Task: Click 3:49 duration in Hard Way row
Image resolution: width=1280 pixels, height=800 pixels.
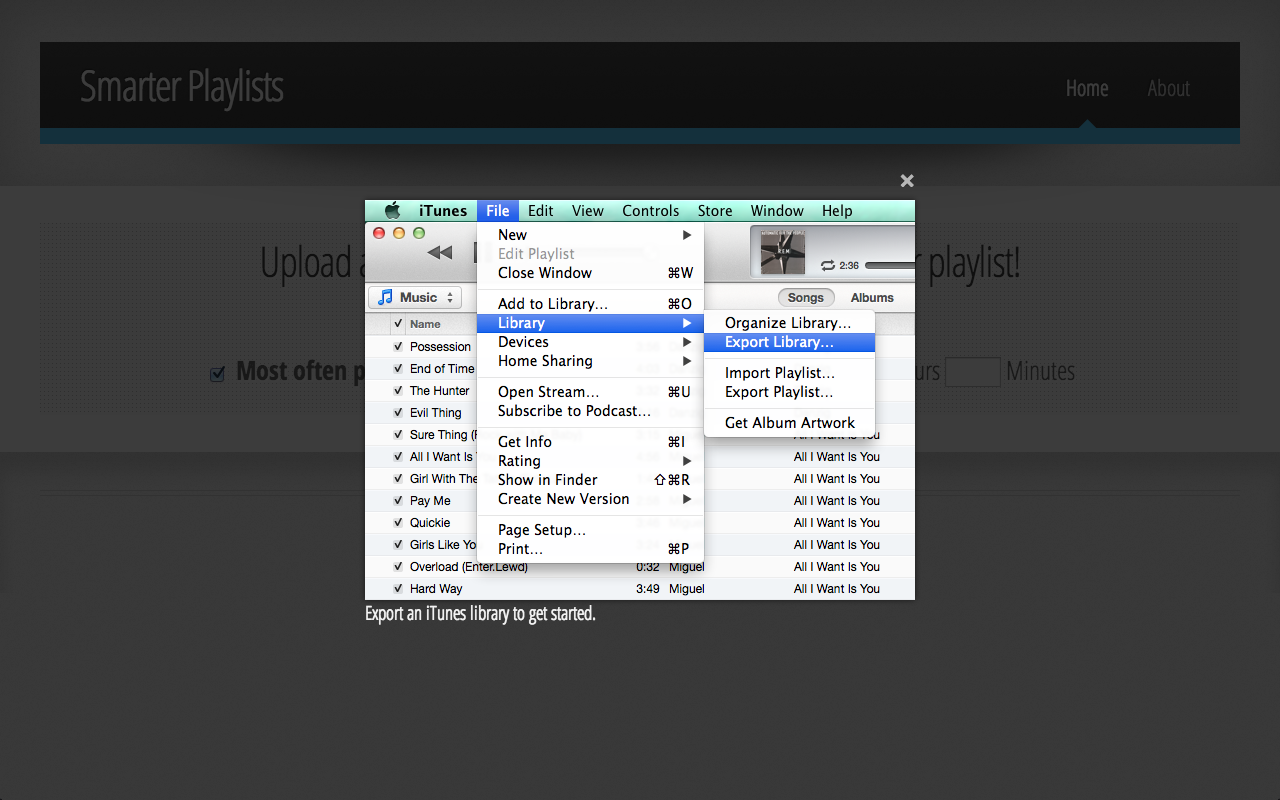Action: point(647,589)
